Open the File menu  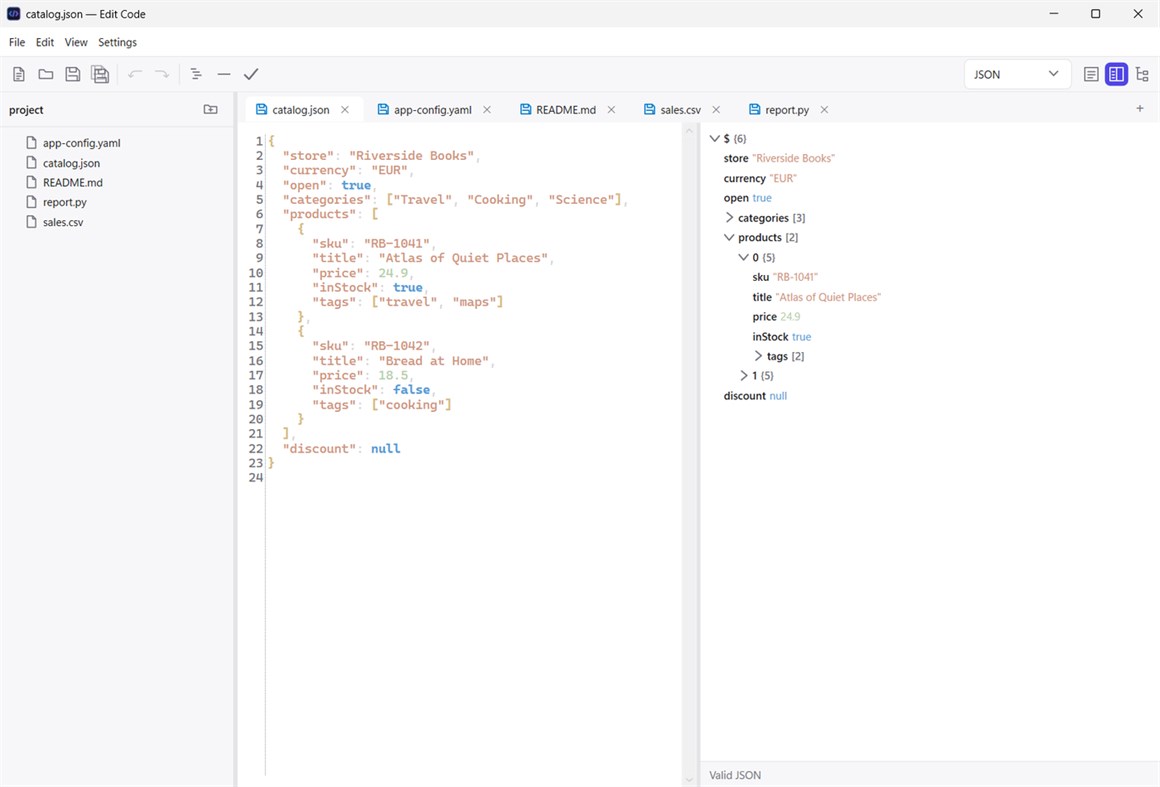tap(17, 42)
